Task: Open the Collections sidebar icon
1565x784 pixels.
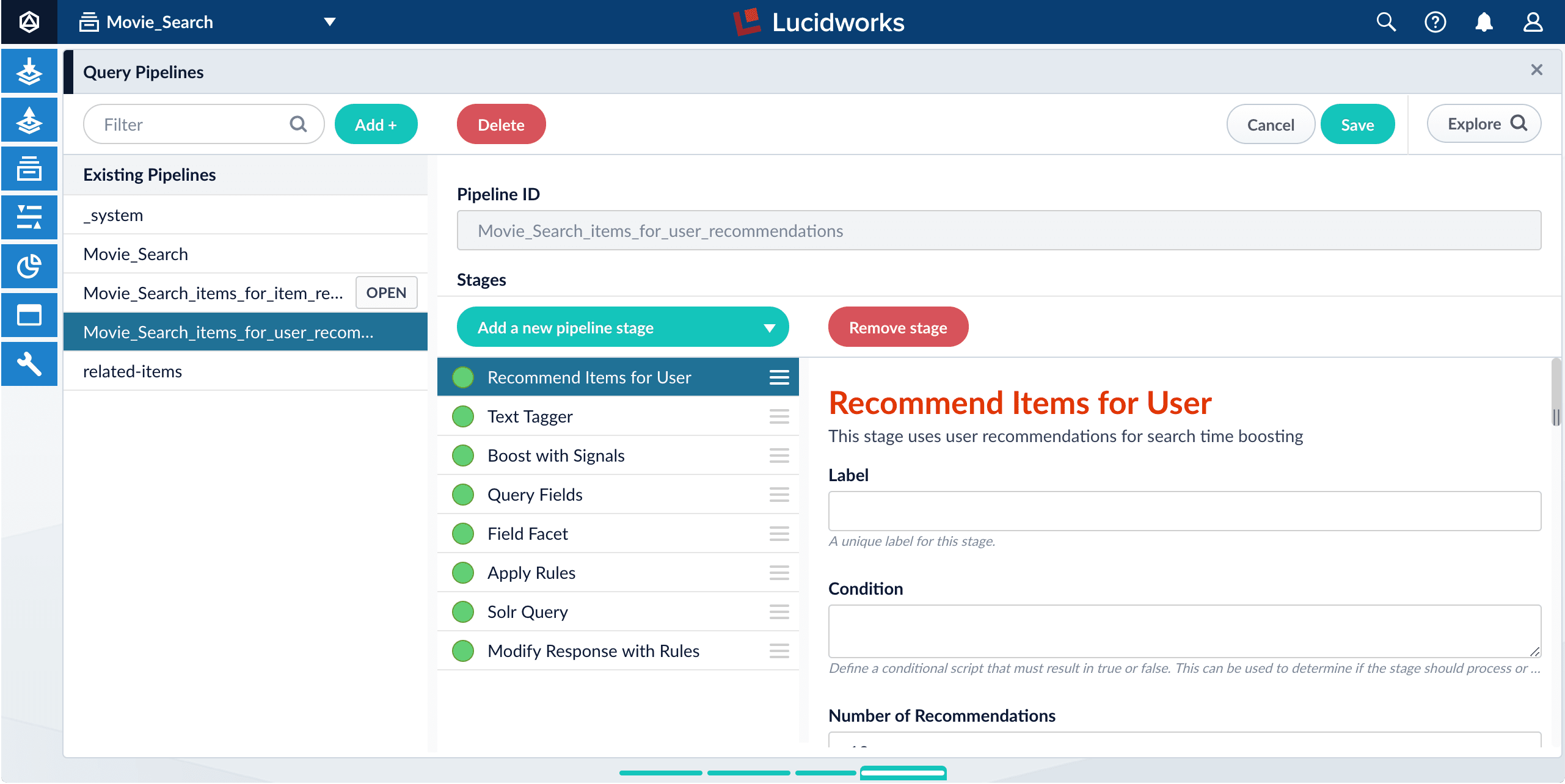Action: pos(29,169)
